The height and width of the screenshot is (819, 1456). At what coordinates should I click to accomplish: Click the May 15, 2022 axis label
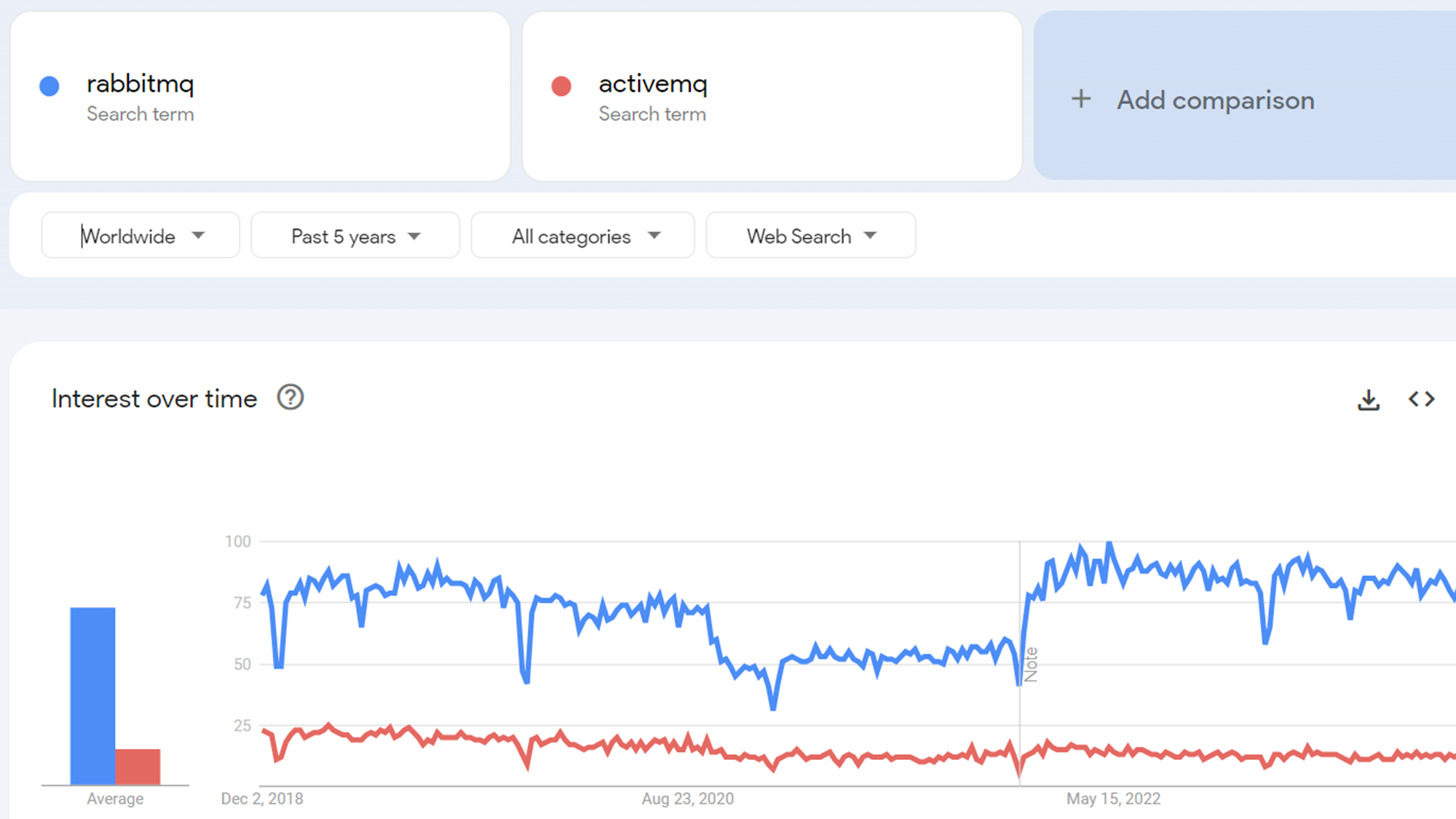click(1113, 799)
